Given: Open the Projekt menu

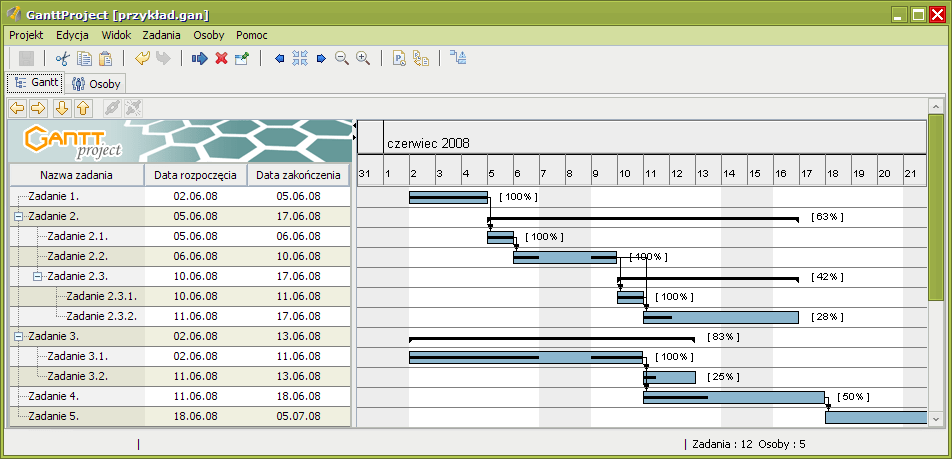Looking at the screenshot, I should [x=26, y=35].
